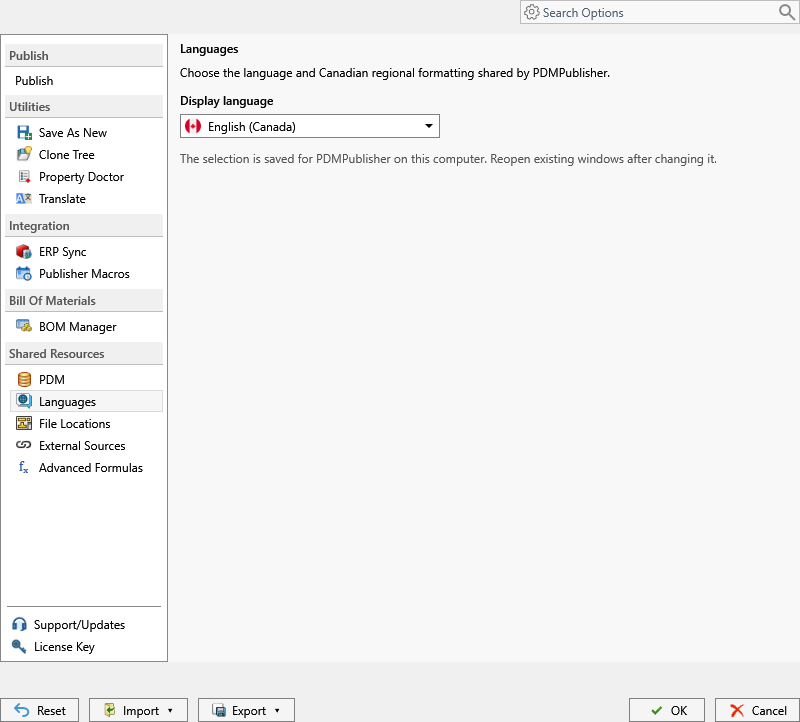Click the Display language label
The height and width of the screenshot is (722, 800).
click(x=227, y=101)
